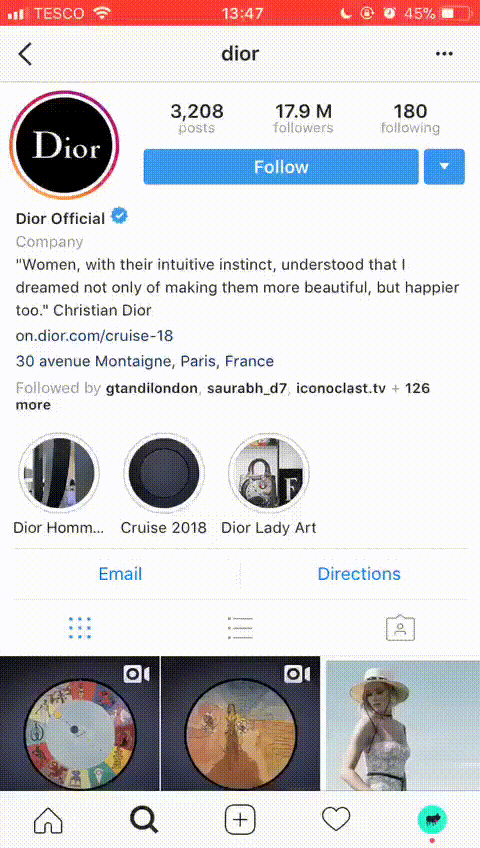The image size is (480, 848).
Task: Expand suggested accounts dropdown arrow
Action: tap(444, 167)
